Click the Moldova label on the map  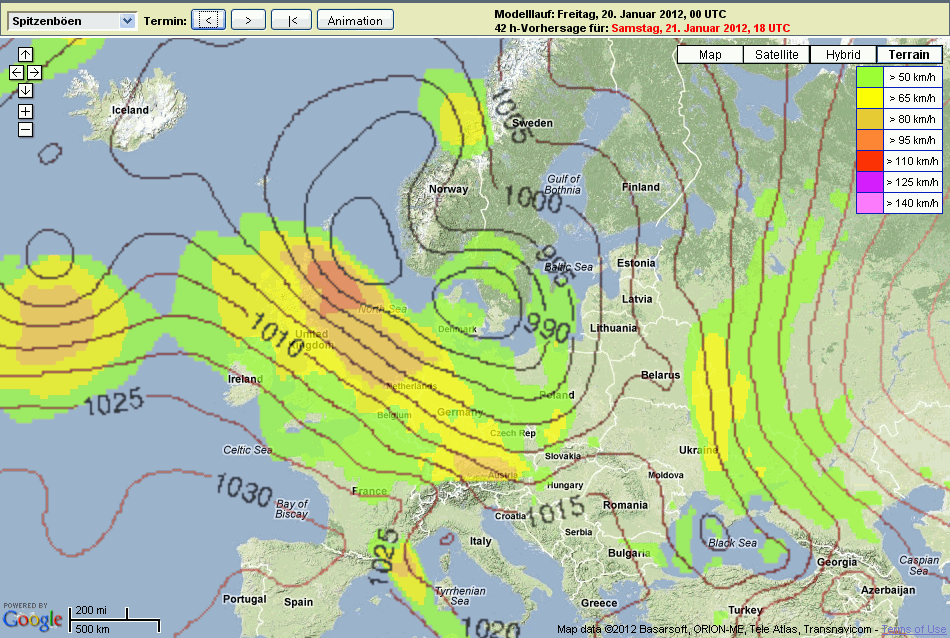[666, 475]
